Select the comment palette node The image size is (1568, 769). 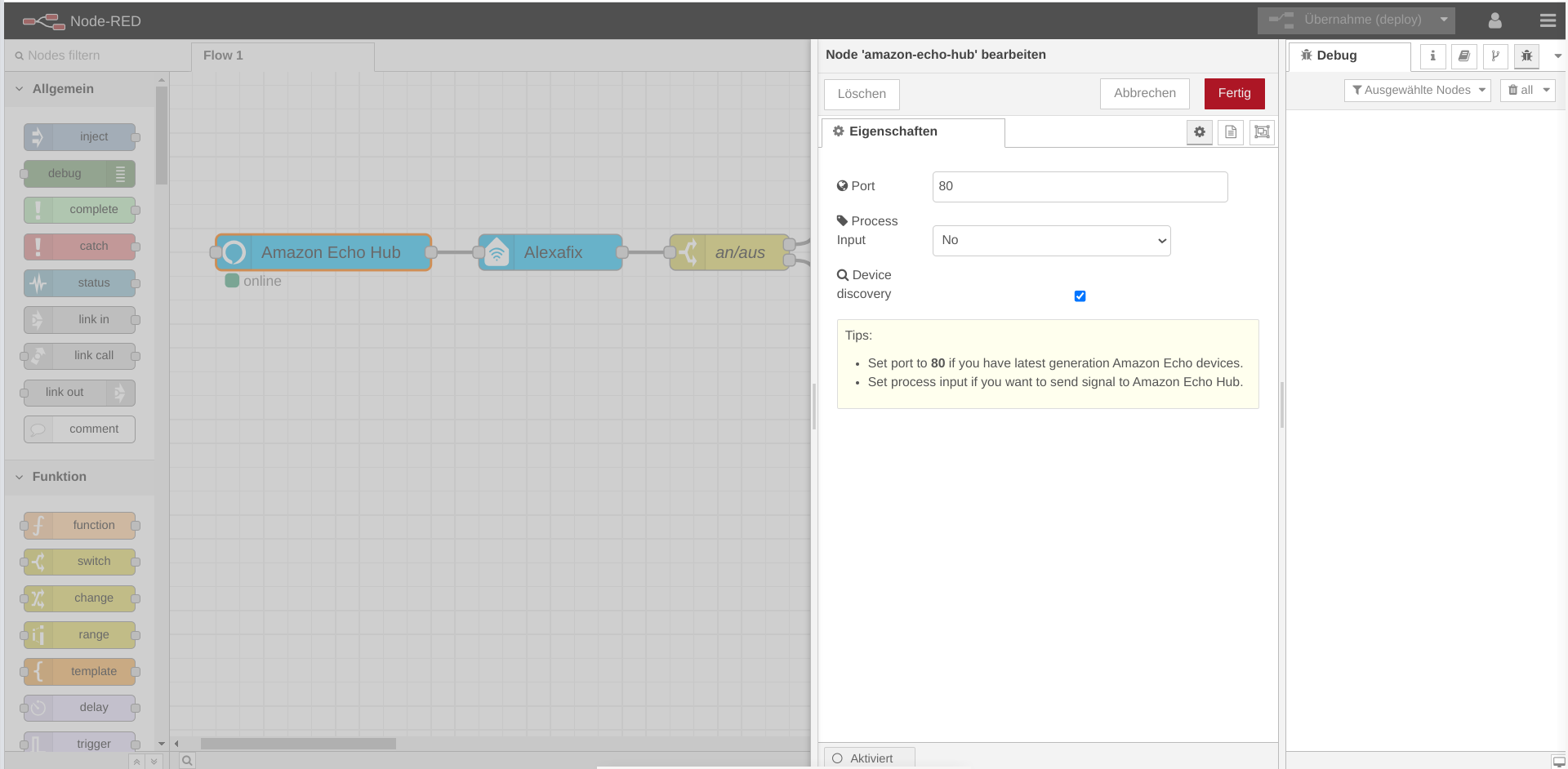click(x=79, y=429)
